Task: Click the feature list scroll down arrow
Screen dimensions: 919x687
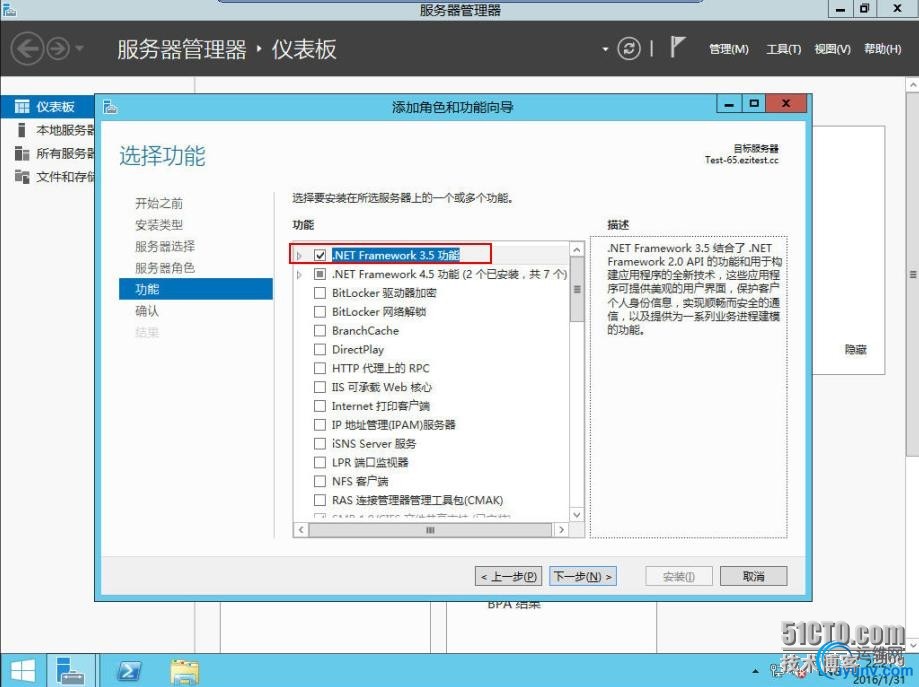Action: 577,515
